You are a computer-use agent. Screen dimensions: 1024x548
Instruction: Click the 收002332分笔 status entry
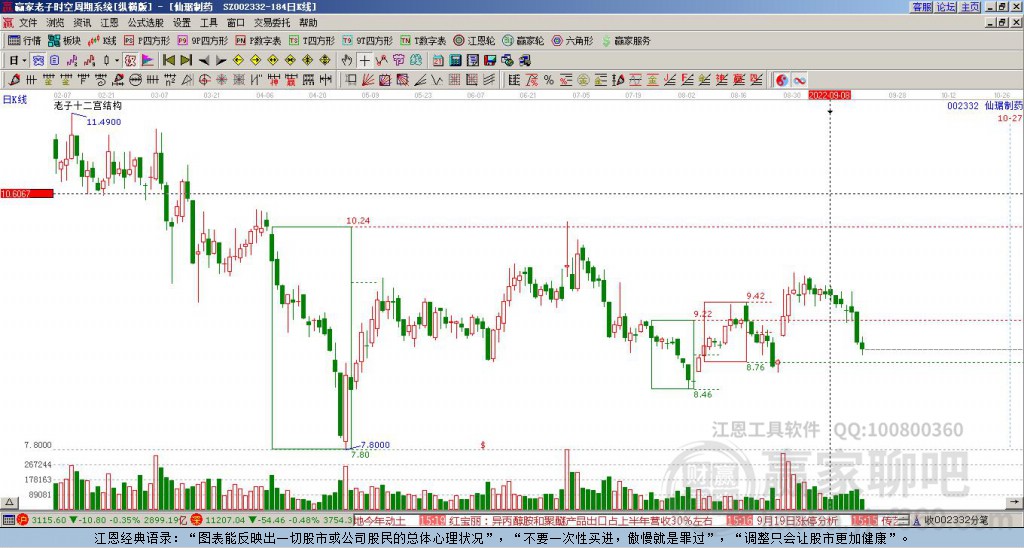point(957,521)
